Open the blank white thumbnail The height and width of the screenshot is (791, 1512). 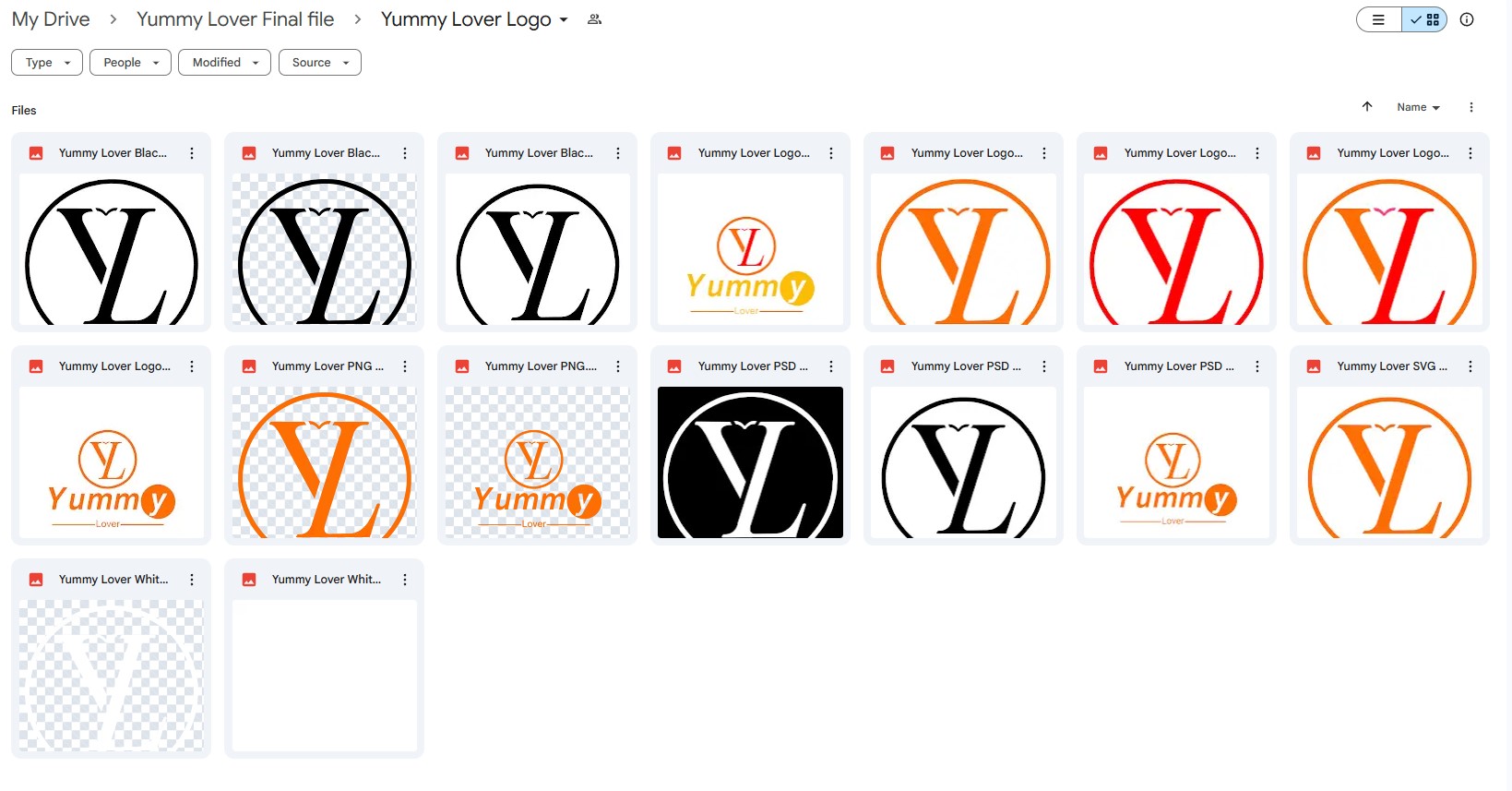tap(325, 676)
